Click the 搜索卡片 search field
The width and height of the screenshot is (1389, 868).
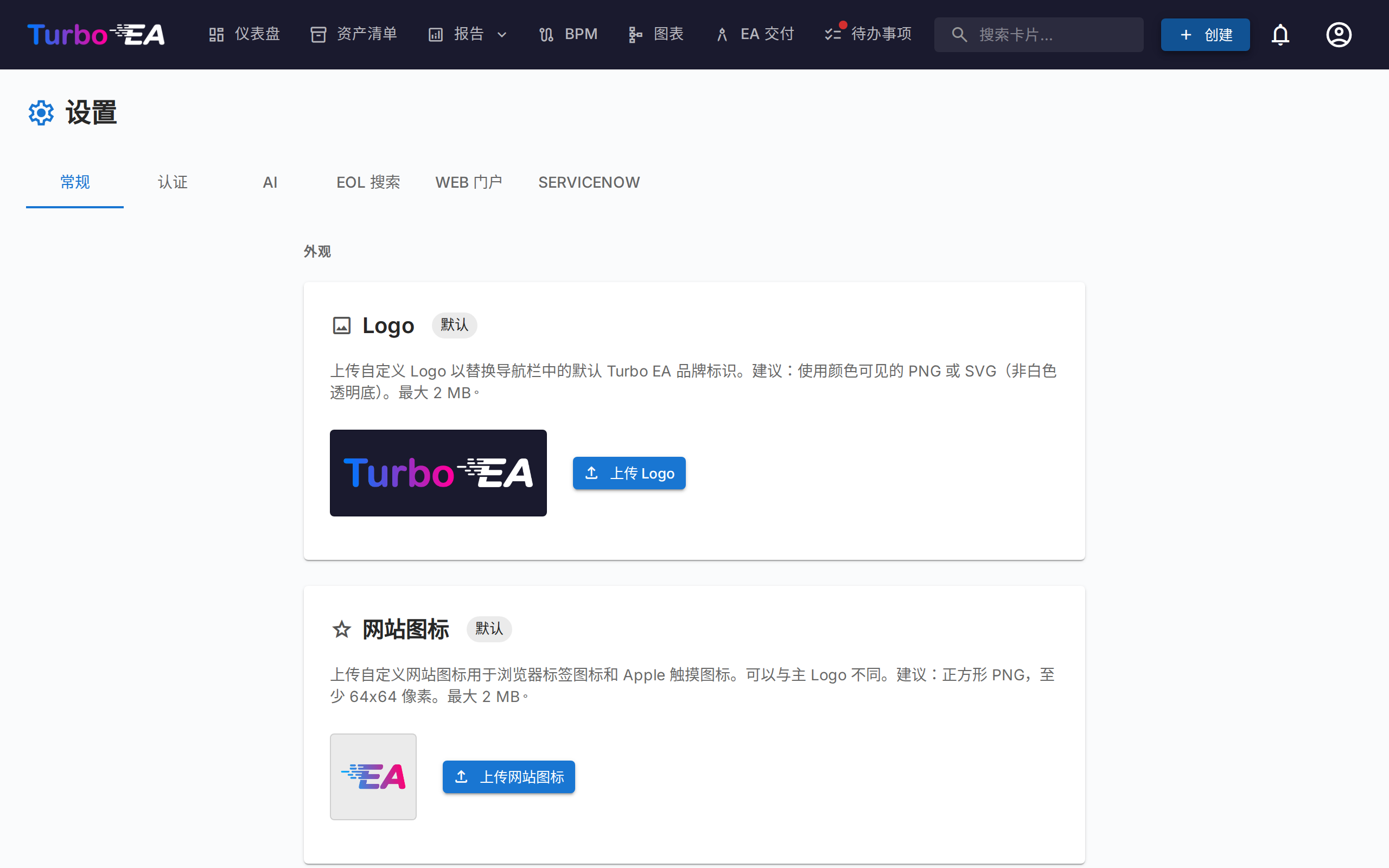pyautogui.click(x=1039, y=34)
